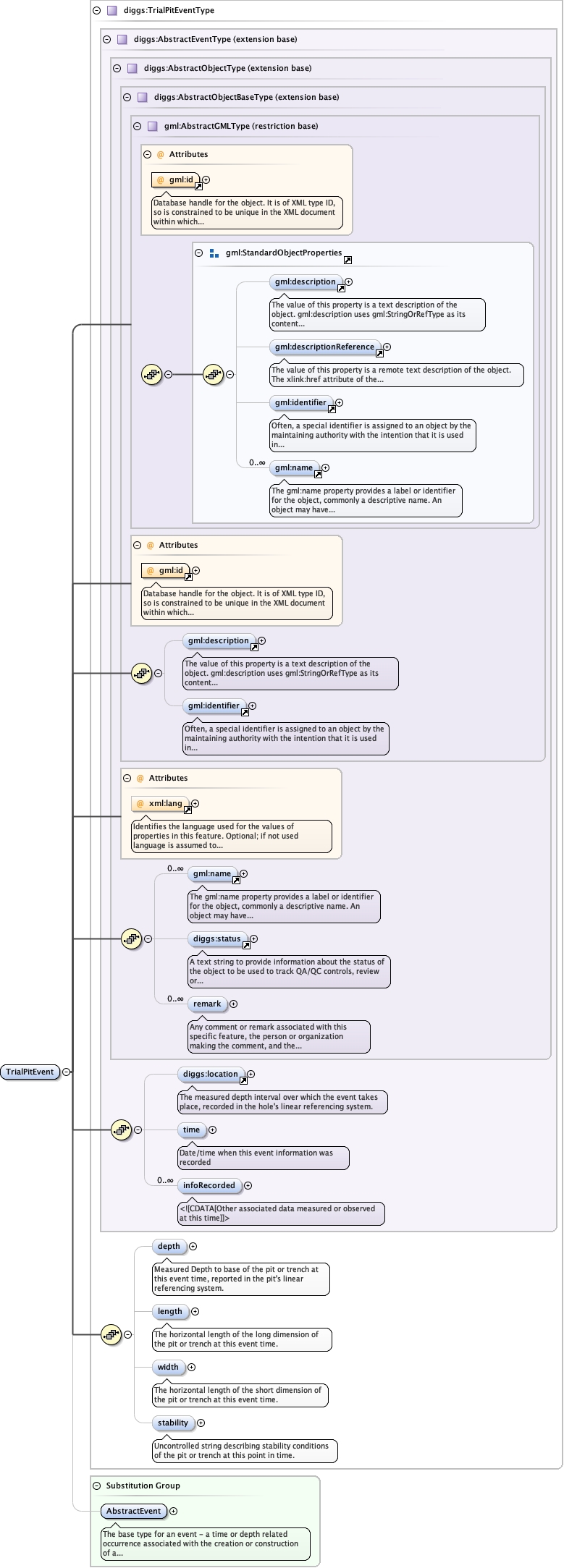
Task: Expand the infoRecorded element
Action: pyautogui.click(x=248, y=1185)
